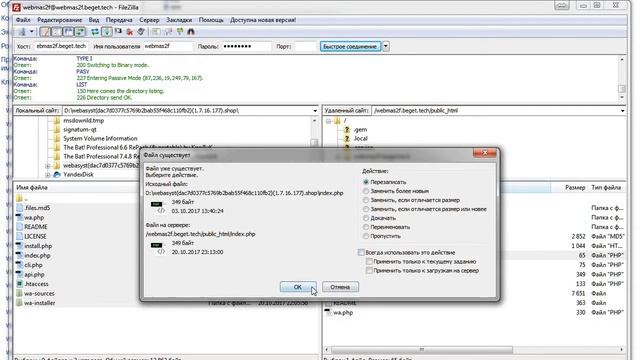Select Заменить, если отличается размер или новее

(366, 209)
